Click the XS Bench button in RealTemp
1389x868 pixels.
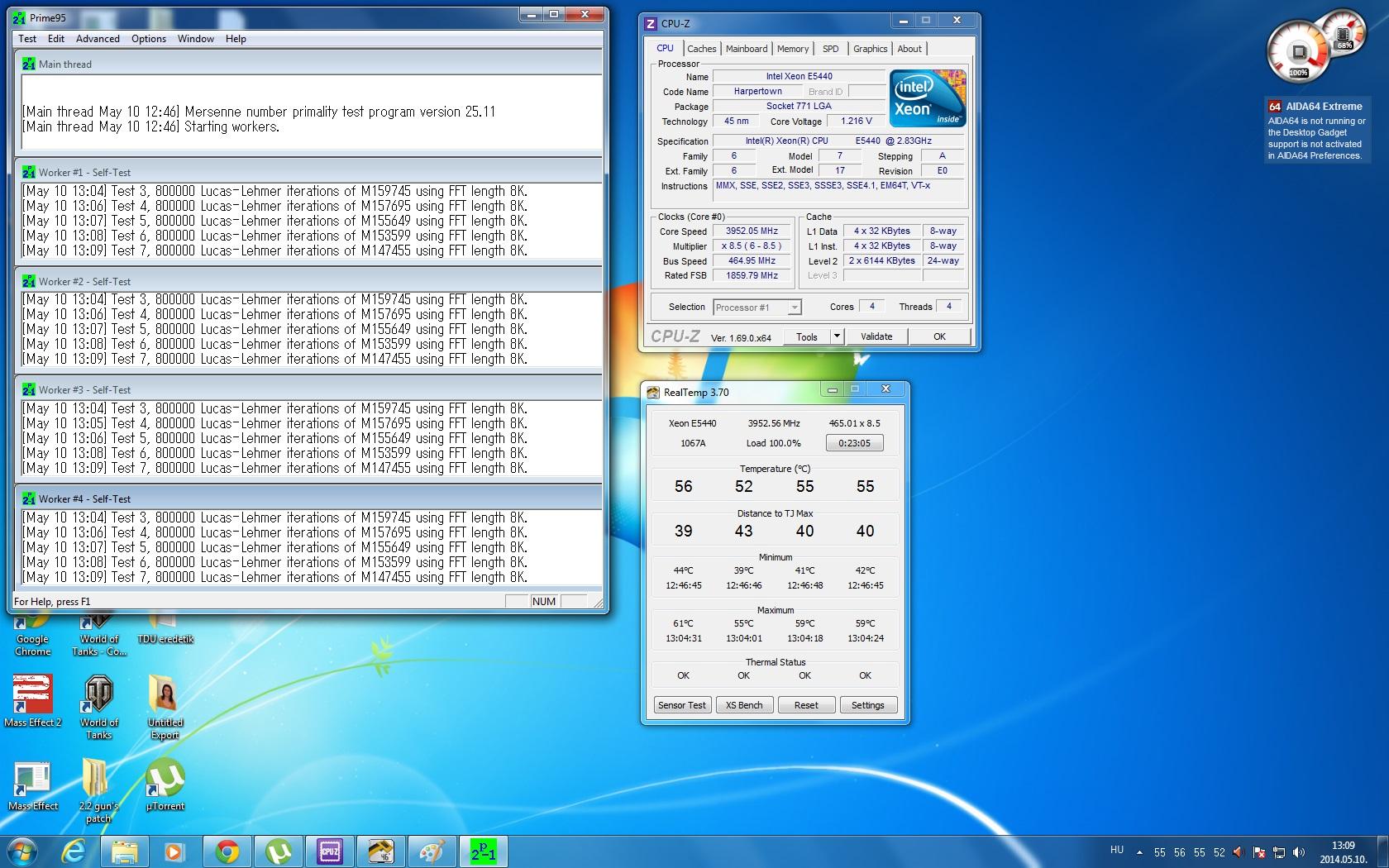[744, 705]
